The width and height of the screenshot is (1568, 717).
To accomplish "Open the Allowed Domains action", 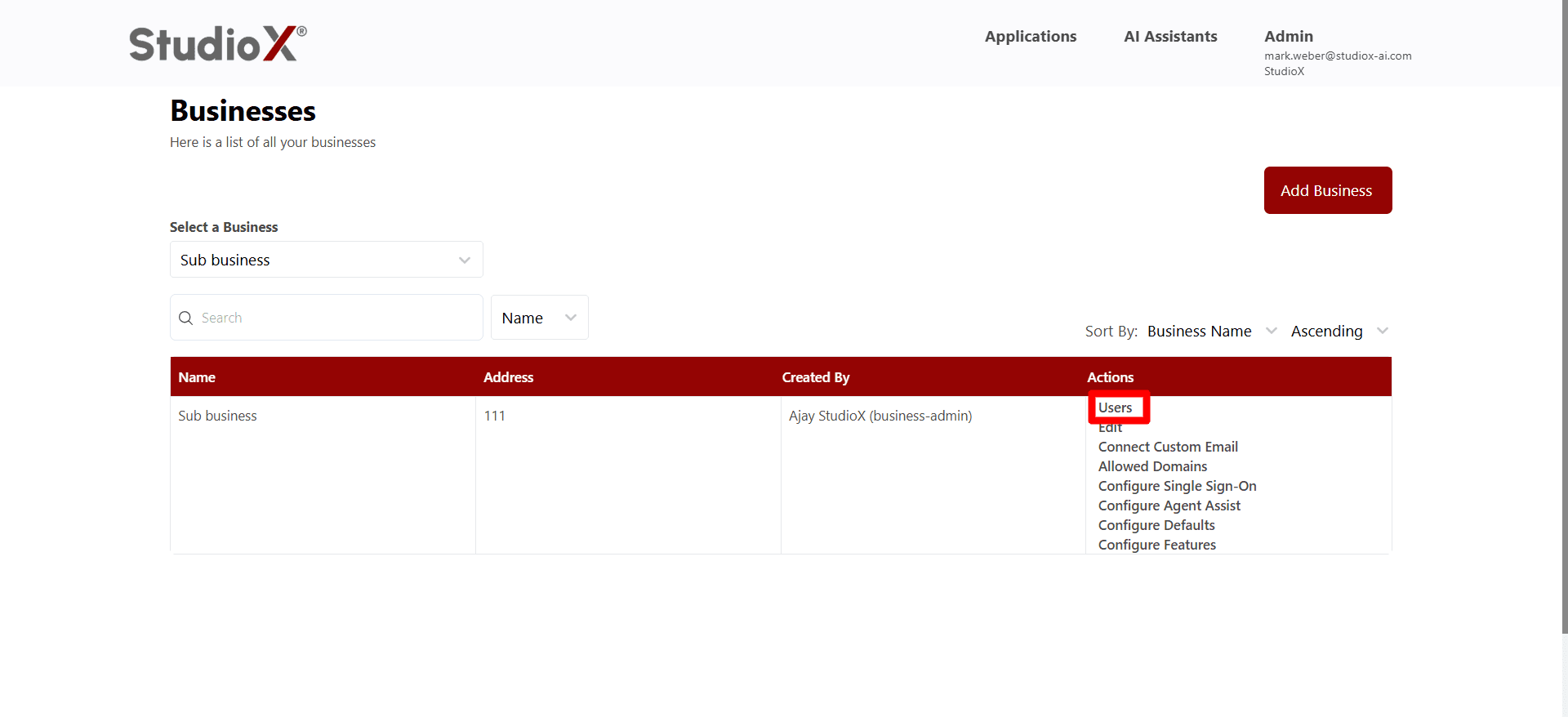I will 1151,466.
